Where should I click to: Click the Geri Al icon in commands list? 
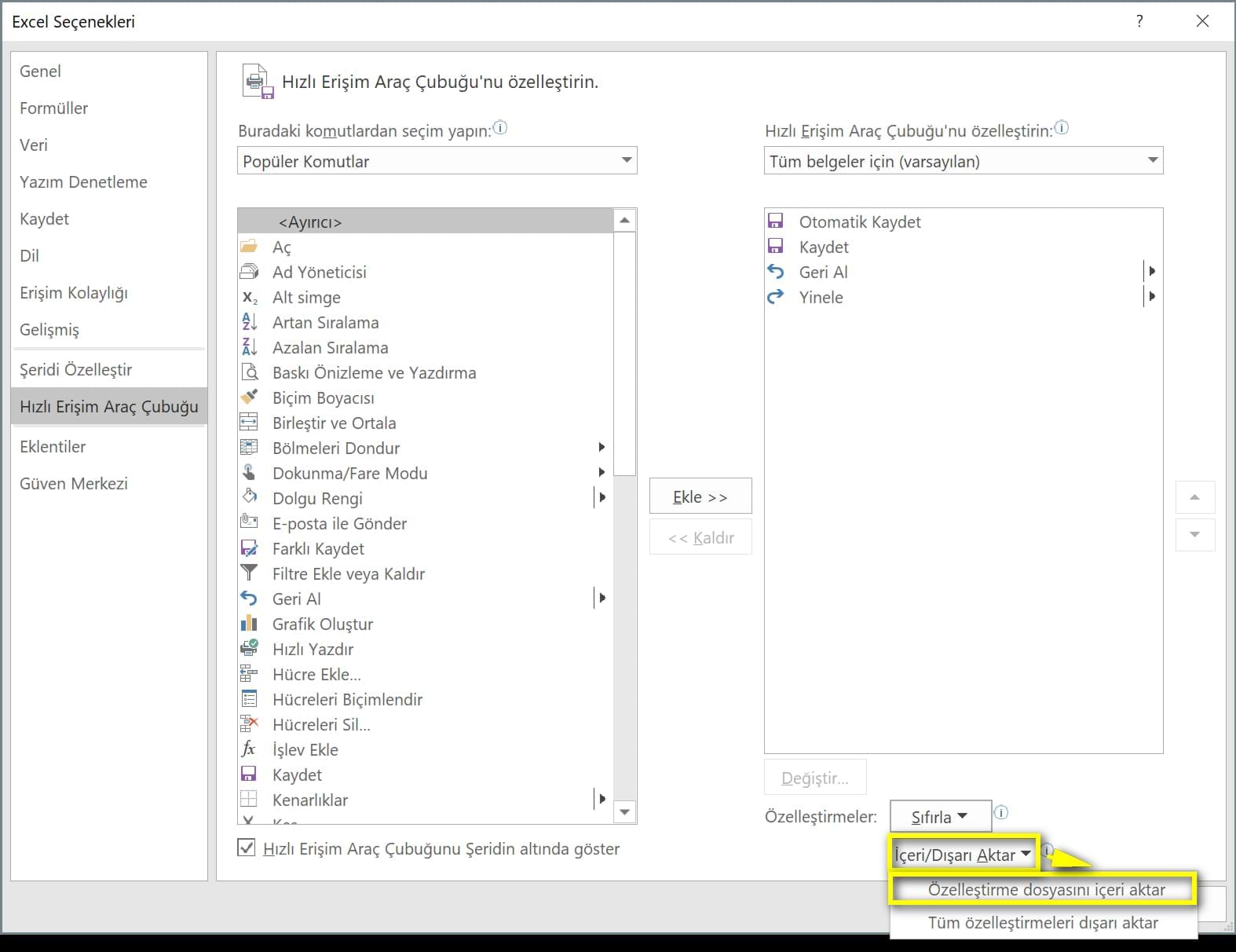249,599
